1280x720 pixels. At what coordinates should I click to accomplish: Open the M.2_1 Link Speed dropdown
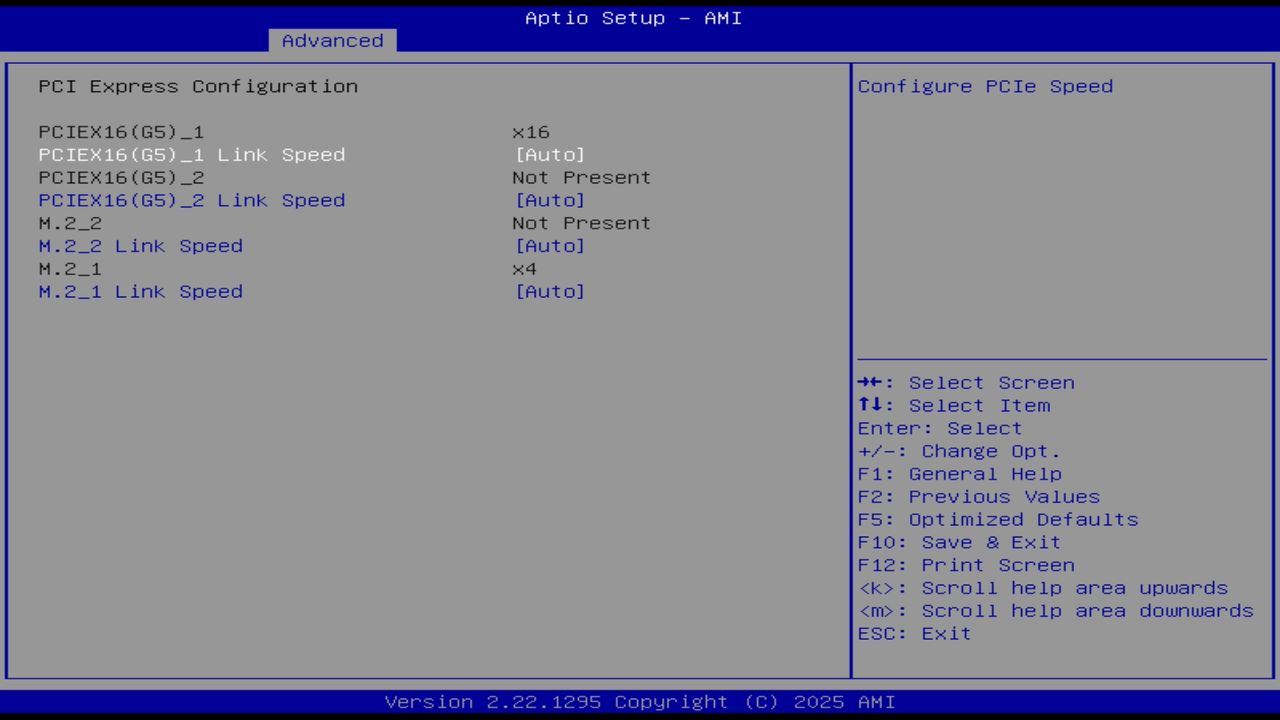[550, 291]
